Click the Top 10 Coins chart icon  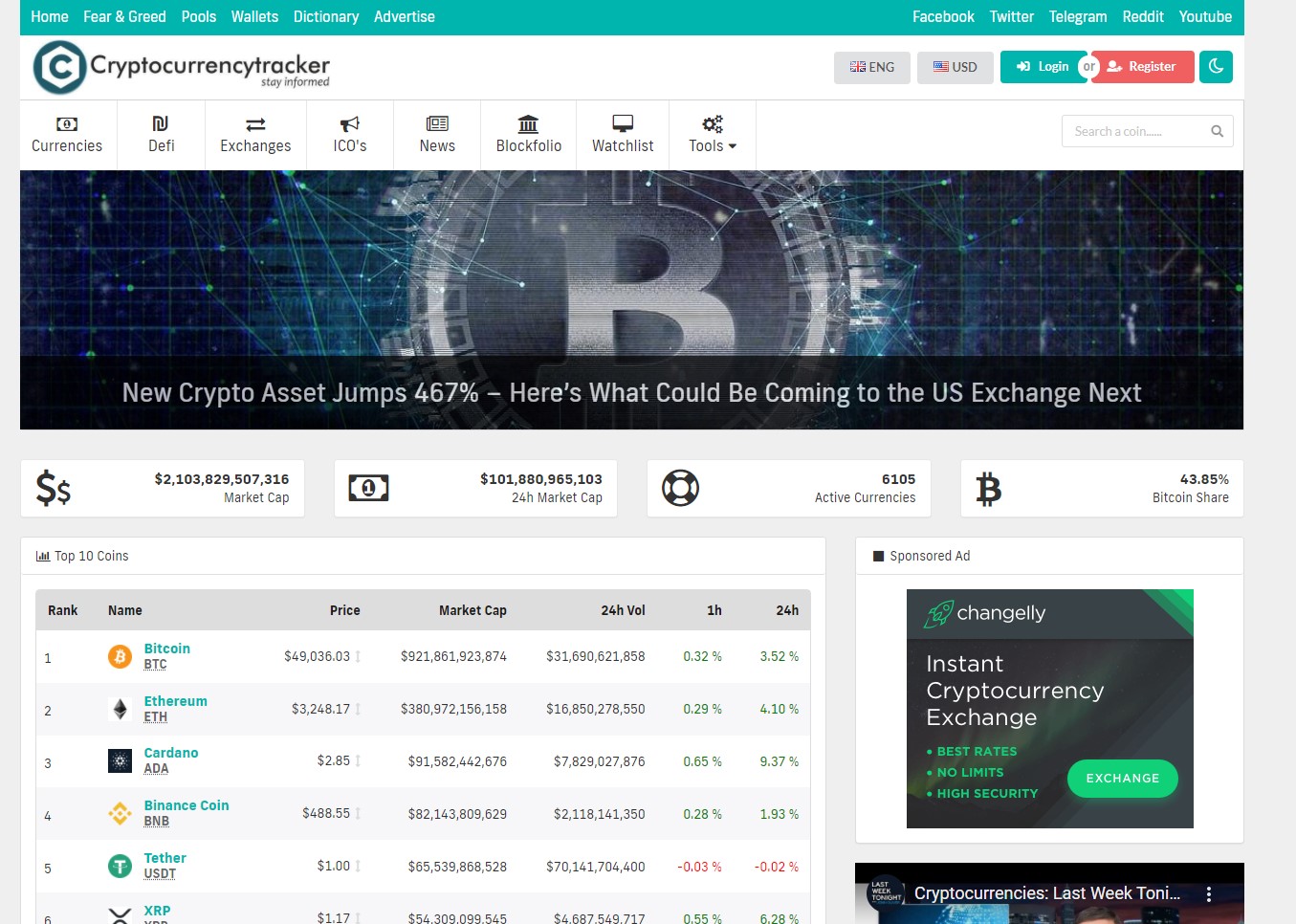[43, 556]
